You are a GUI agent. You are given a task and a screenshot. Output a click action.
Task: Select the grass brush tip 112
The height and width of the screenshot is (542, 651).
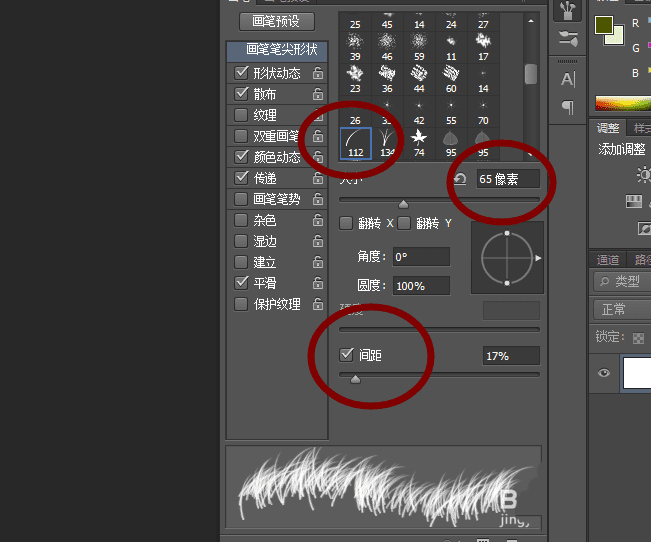pyautogui.click(x=355, y=143)
